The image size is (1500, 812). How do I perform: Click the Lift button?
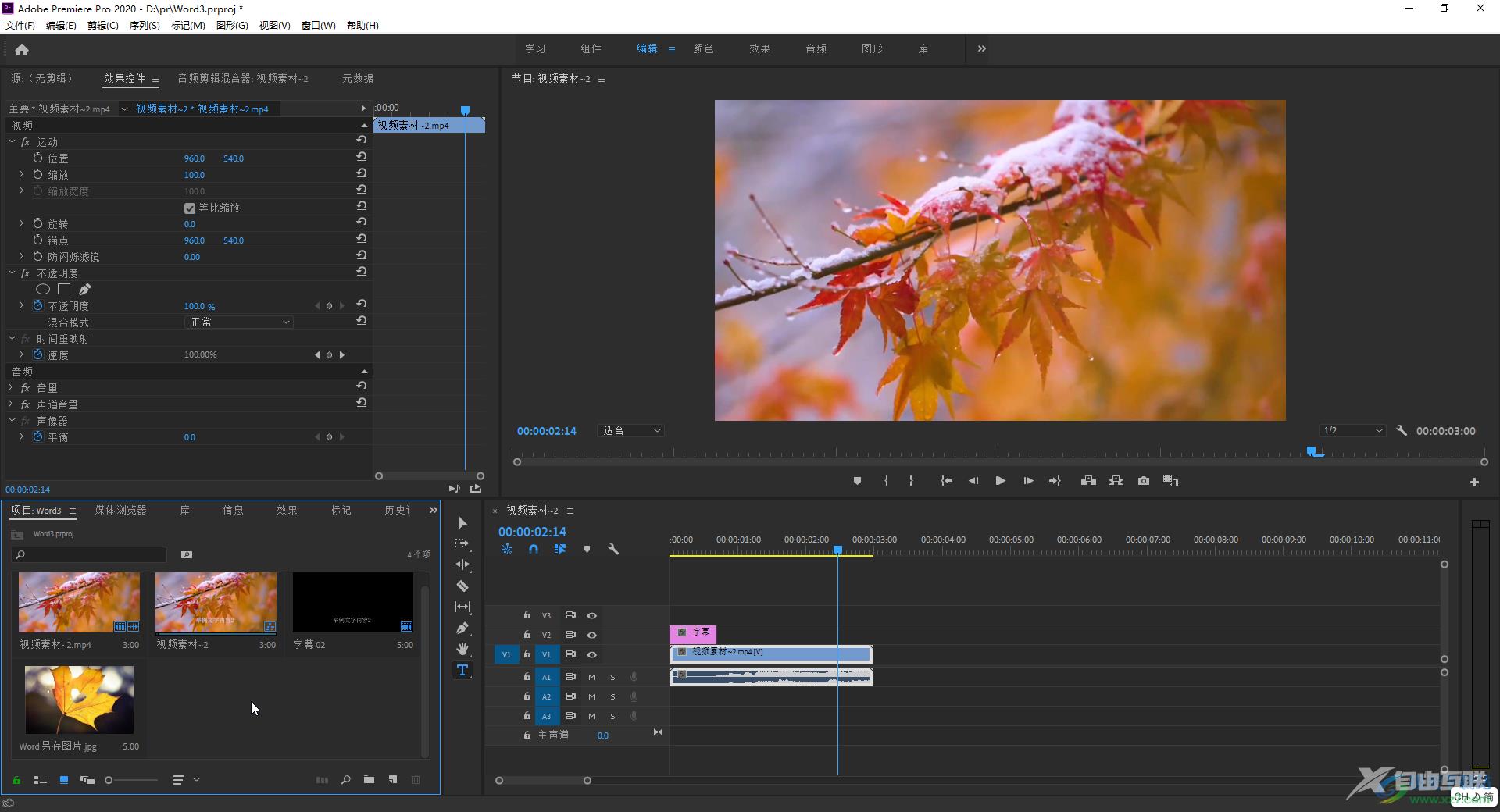[x=1088, y=481]
